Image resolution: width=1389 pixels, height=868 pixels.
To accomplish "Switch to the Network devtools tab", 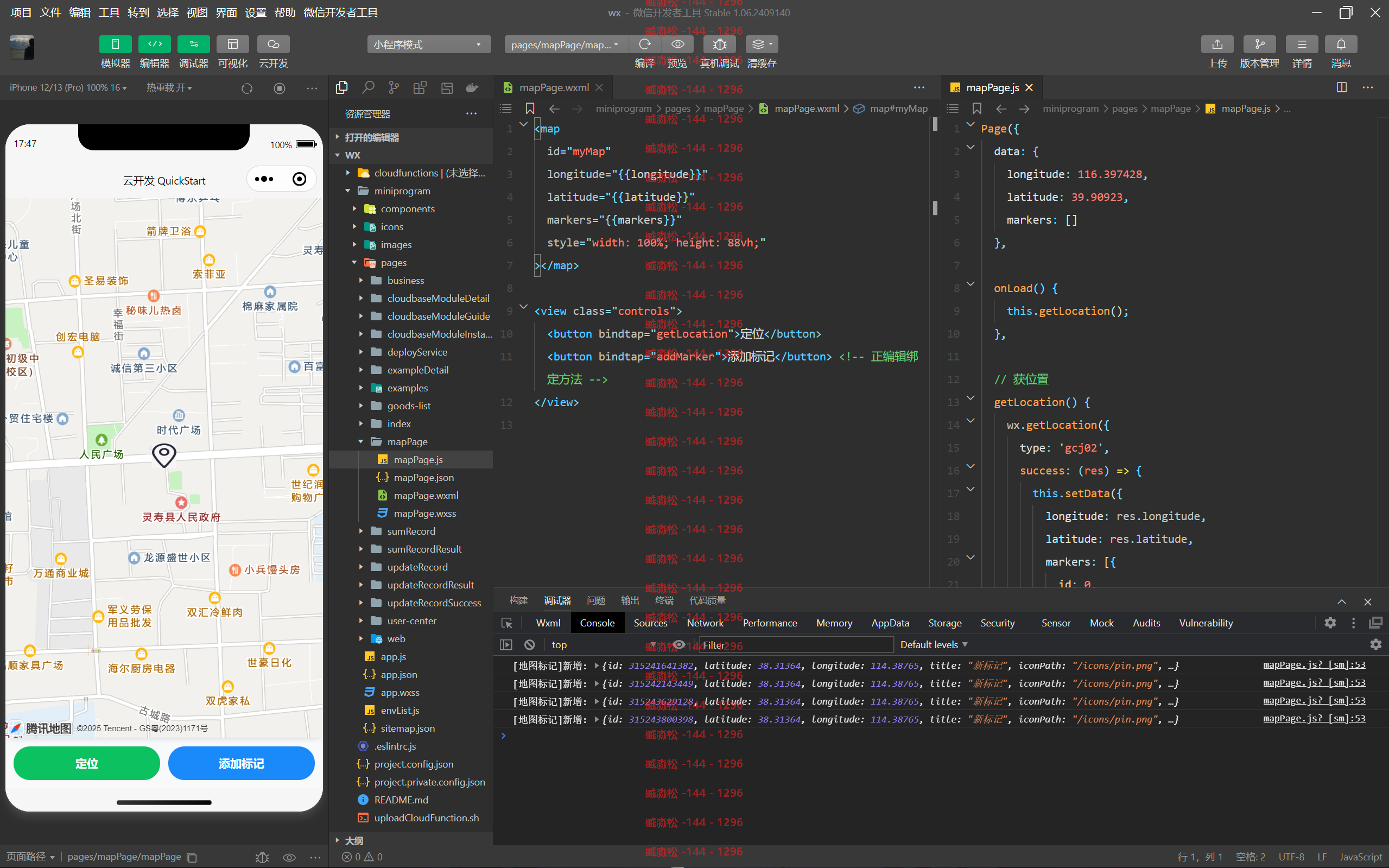I will (705, 623).
